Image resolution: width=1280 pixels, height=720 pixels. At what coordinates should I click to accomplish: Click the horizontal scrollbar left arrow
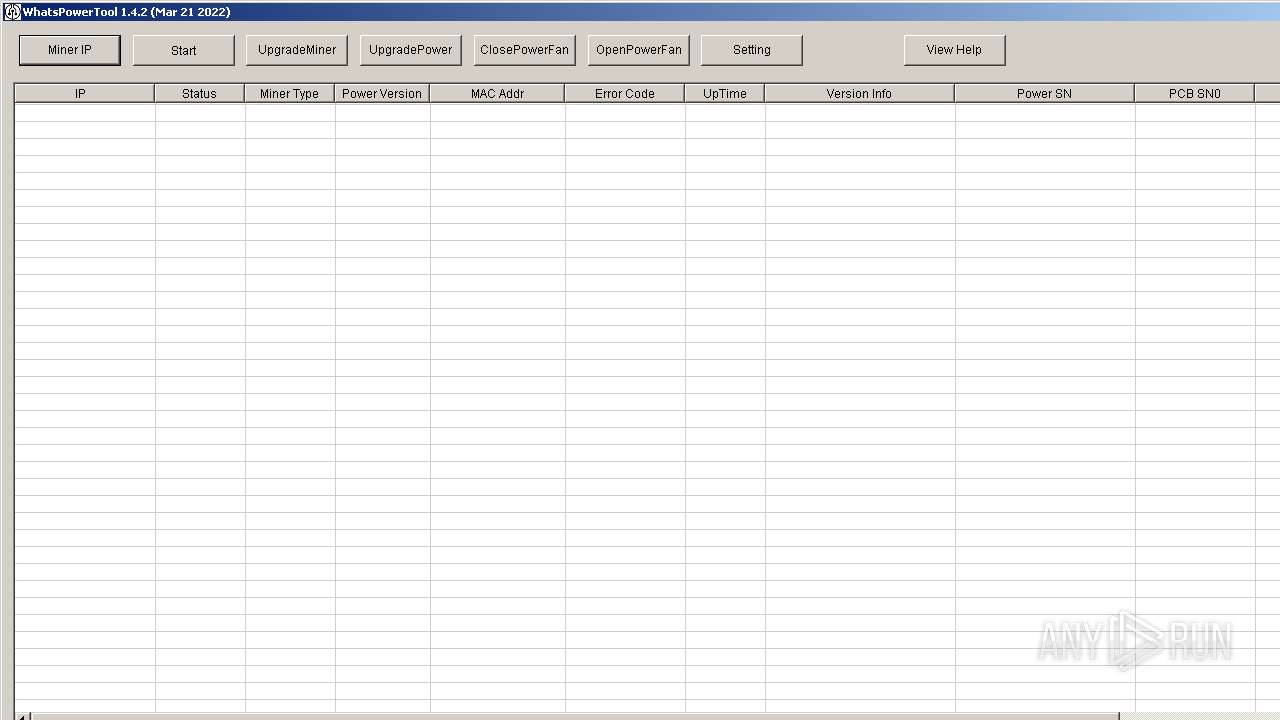22,716
